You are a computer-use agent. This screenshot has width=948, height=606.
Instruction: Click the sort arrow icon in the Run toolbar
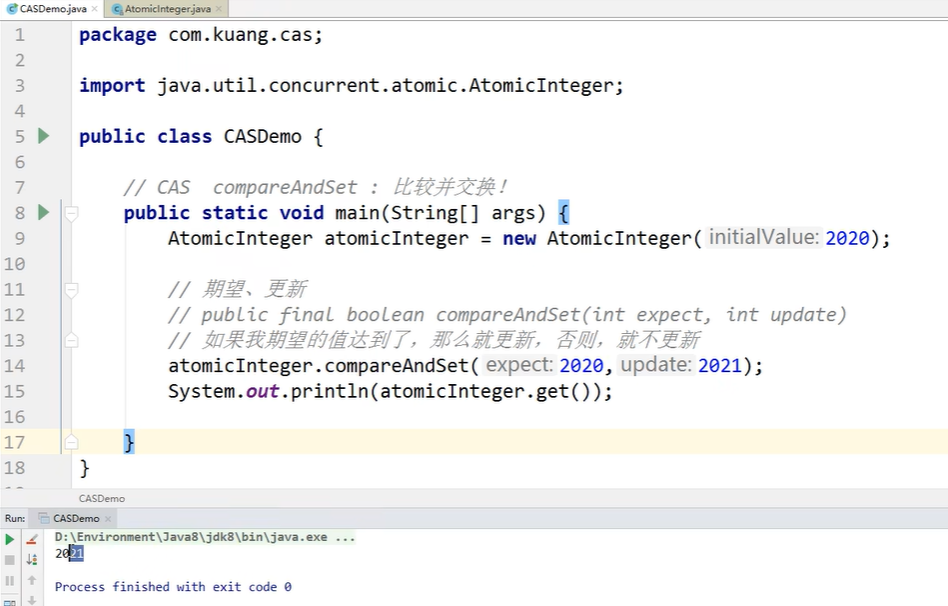tap(32, 560)
